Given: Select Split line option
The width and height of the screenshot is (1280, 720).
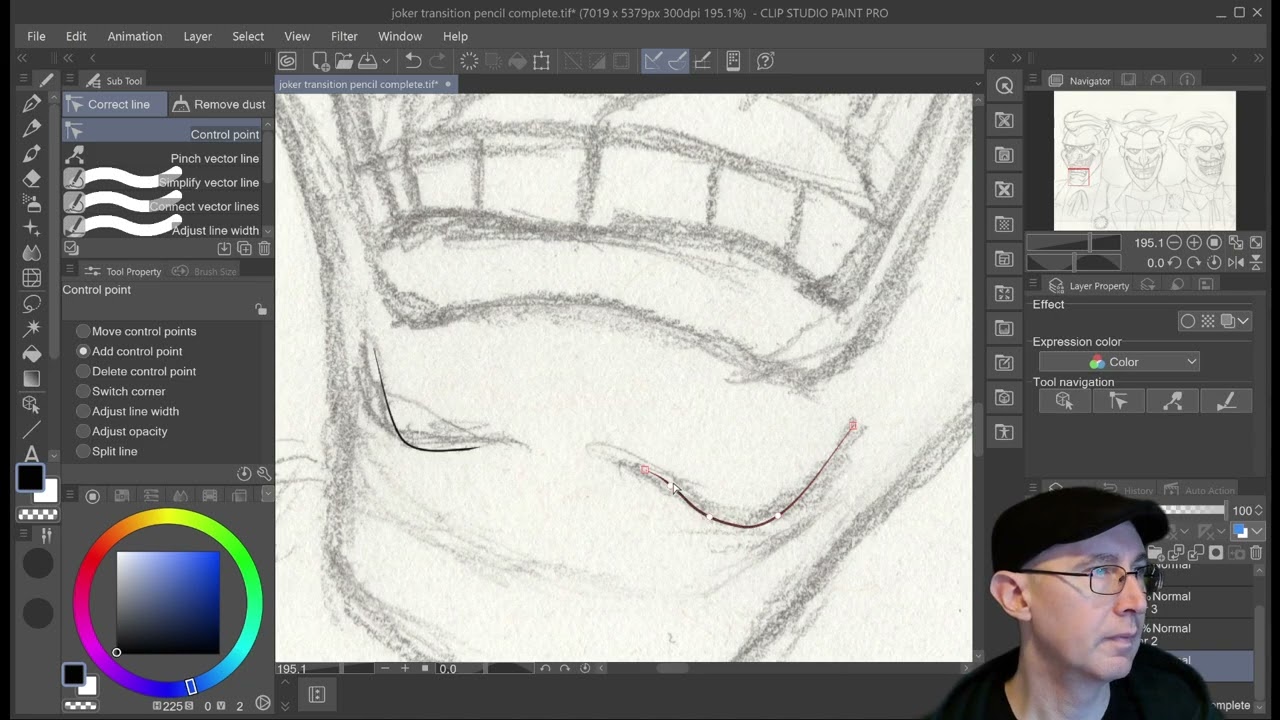Looking at the screenshot, I should [x=106, y=451].
